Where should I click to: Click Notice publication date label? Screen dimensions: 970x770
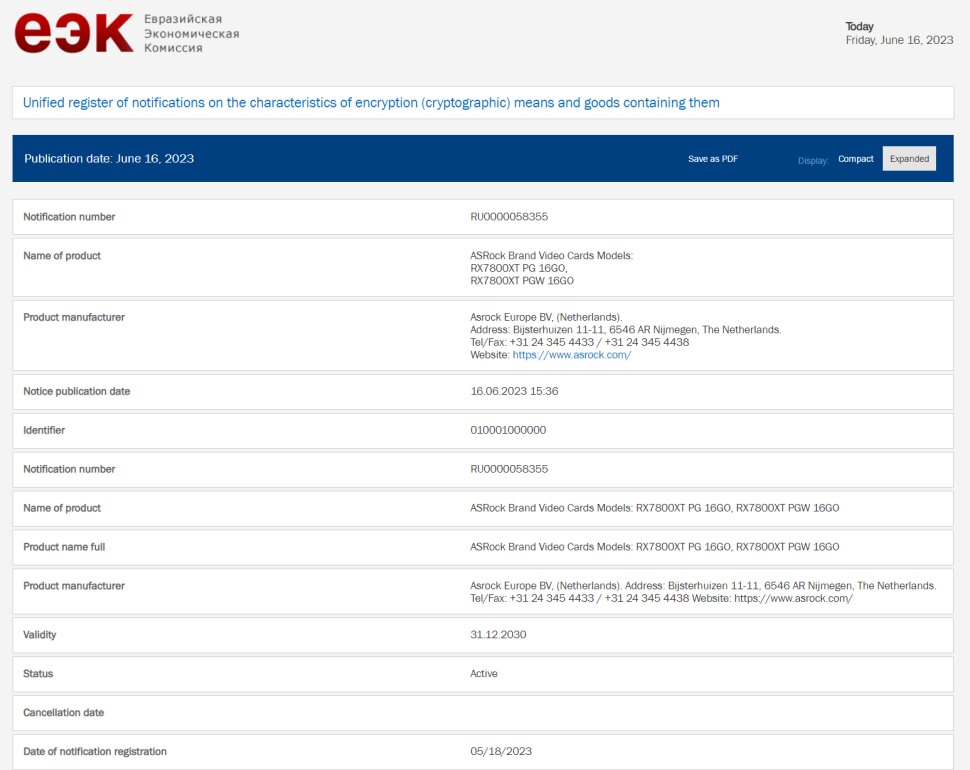point(77,391)
